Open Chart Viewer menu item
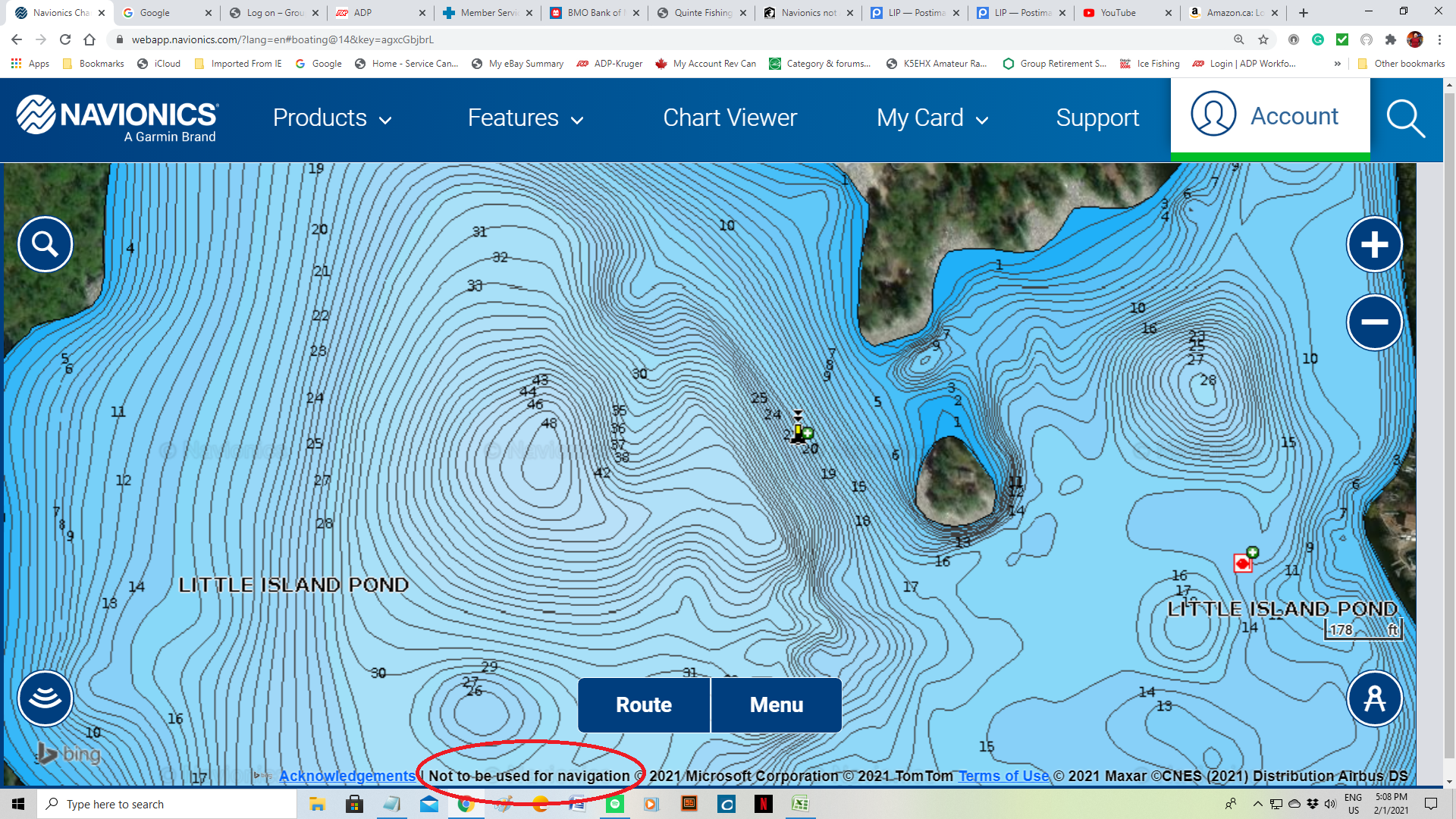This screenshot has width=1456, height=819. (x=730, y=118)
